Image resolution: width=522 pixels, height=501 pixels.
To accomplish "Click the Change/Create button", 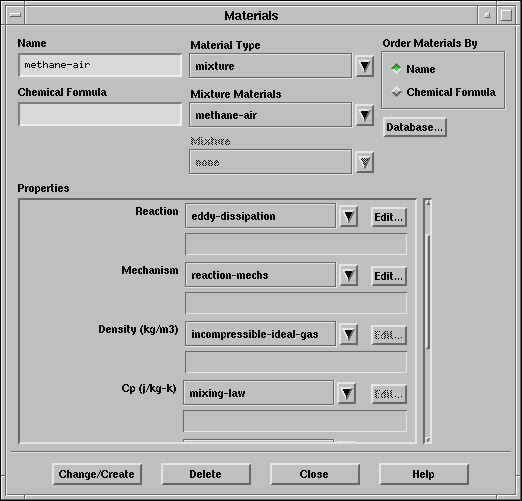I will click(97, 474).
